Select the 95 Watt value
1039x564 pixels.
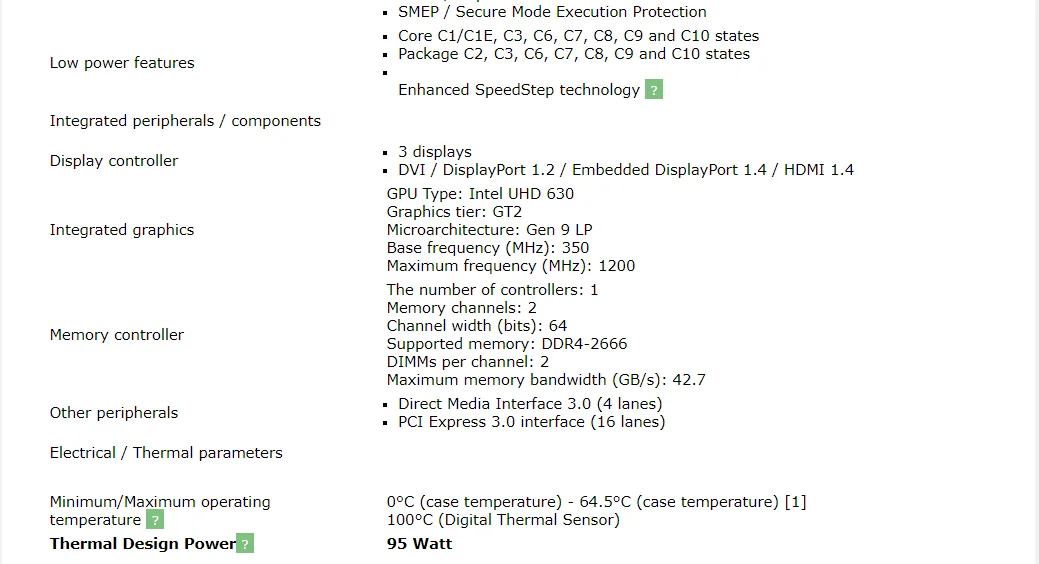point(419,544)
